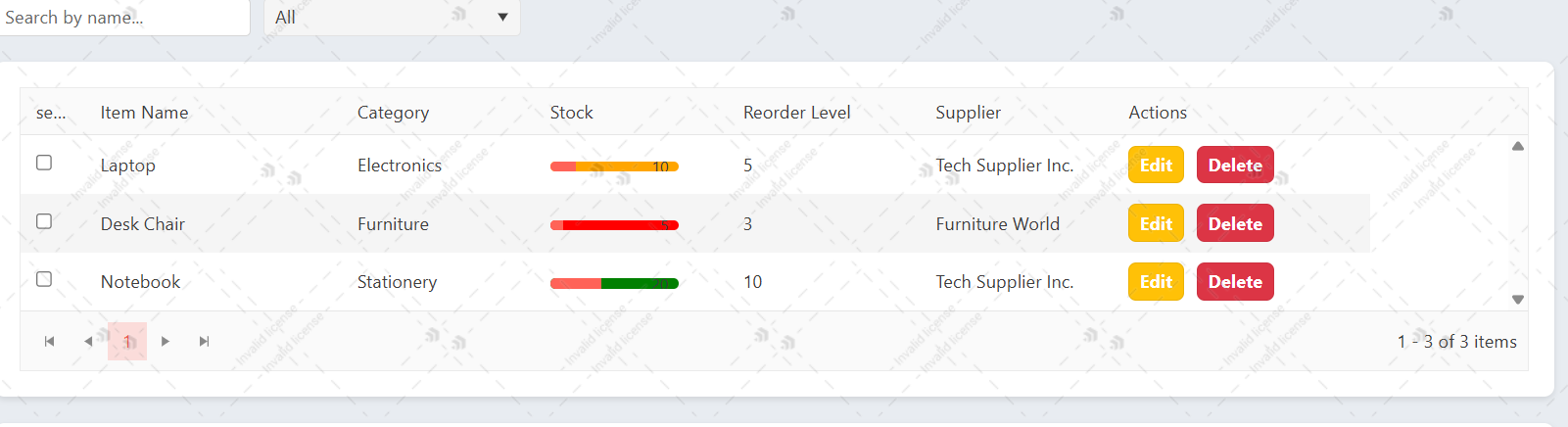Tick the Desk Chair row checkbox

[44, 221]
